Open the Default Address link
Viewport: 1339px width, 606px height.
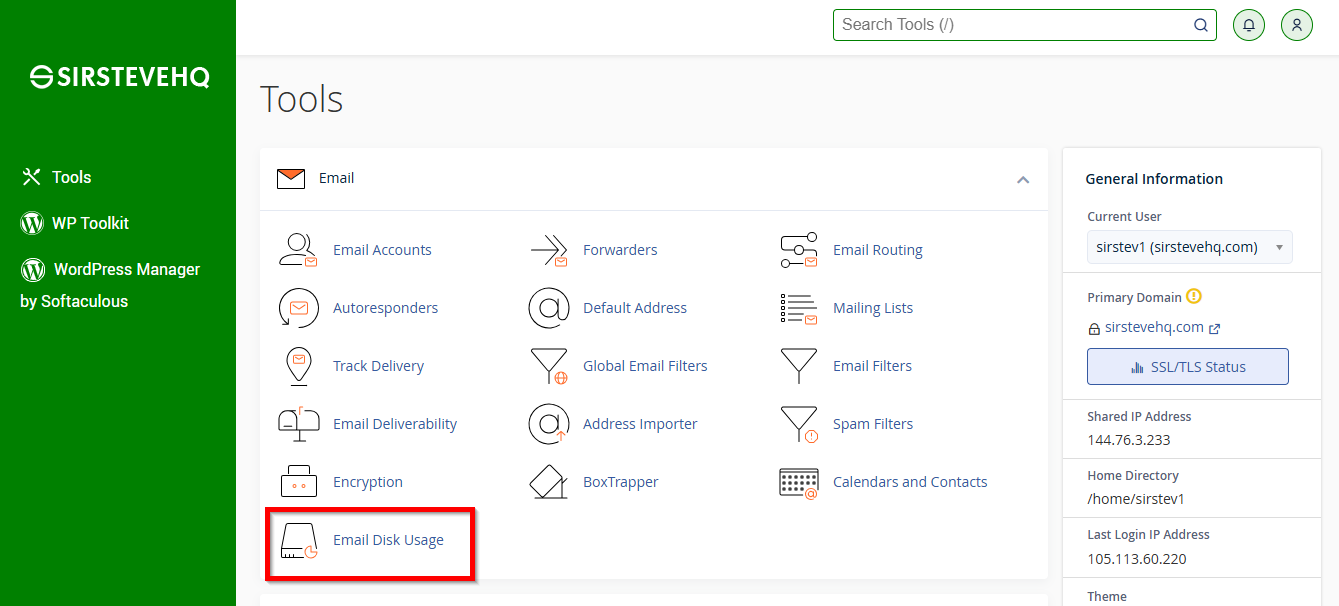pyautogui.click(x=635, y=308)
